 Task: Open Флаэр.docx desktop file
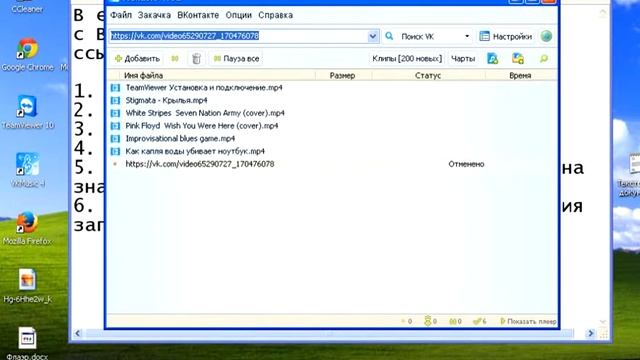[27, 343]
